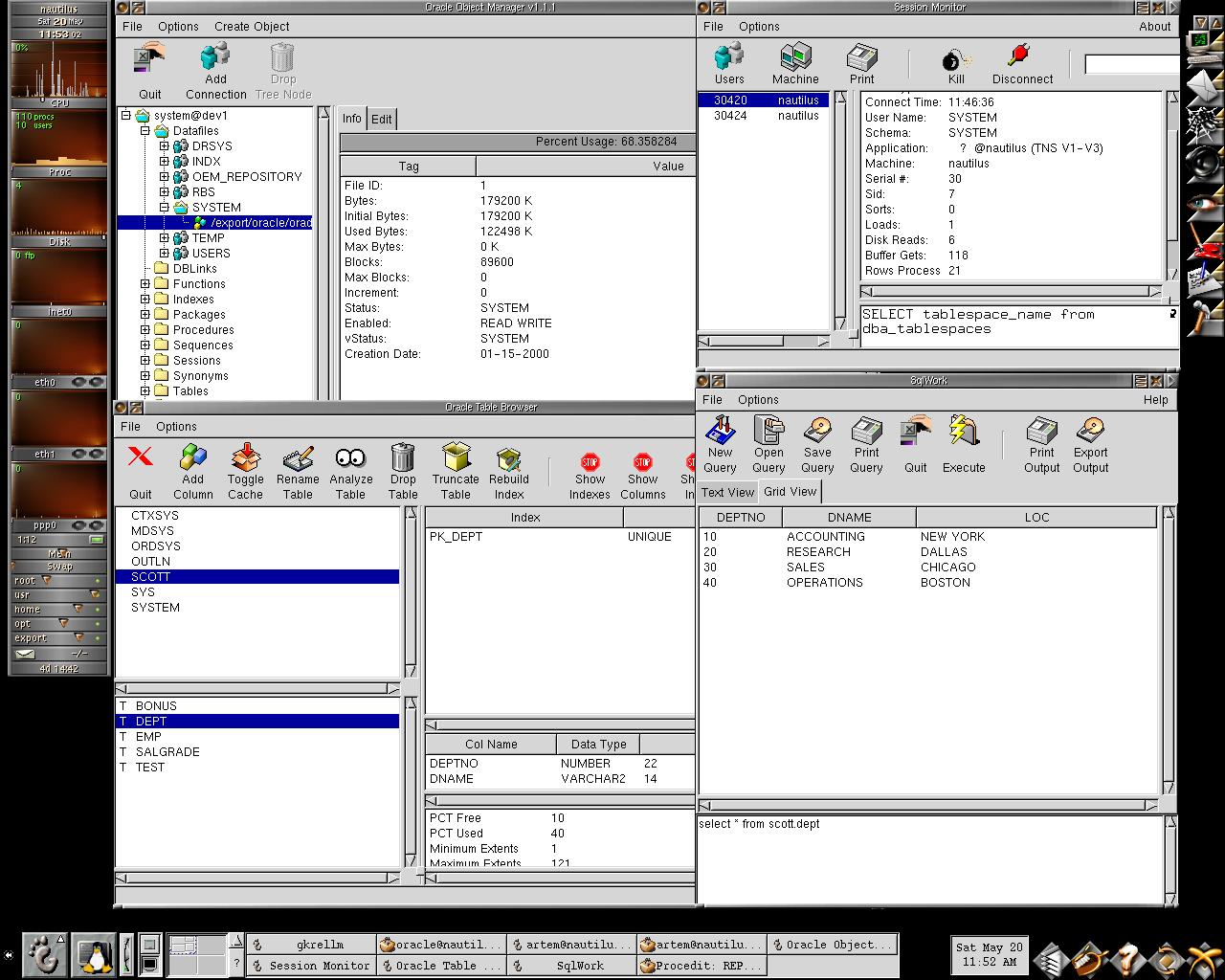Click Quit icon in SqlWork toolbar
The image size is (1225, 980).
(916, 433)
